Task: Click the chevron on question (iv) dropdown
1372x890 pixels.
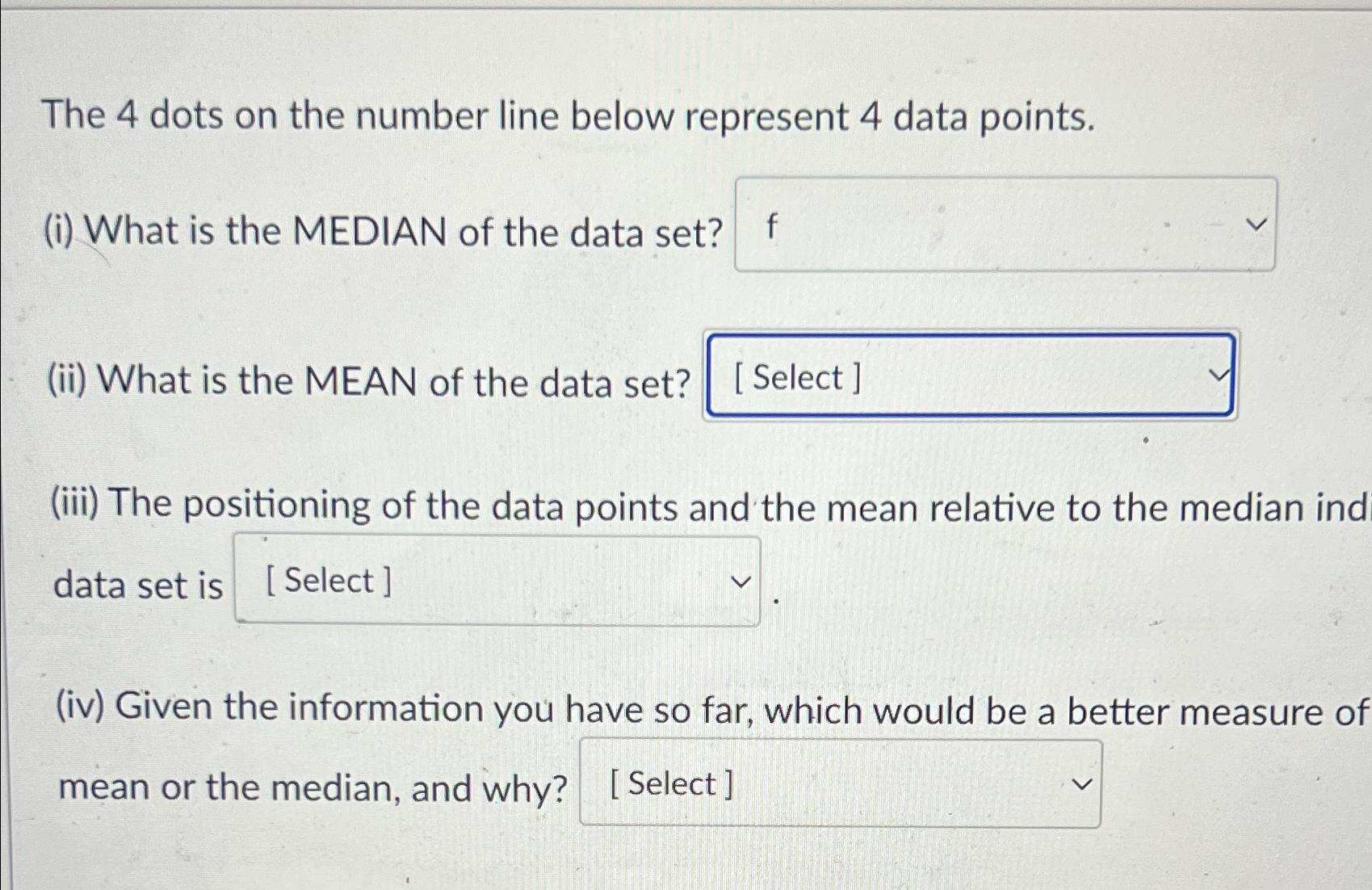Action: [x=1083, y=782]
